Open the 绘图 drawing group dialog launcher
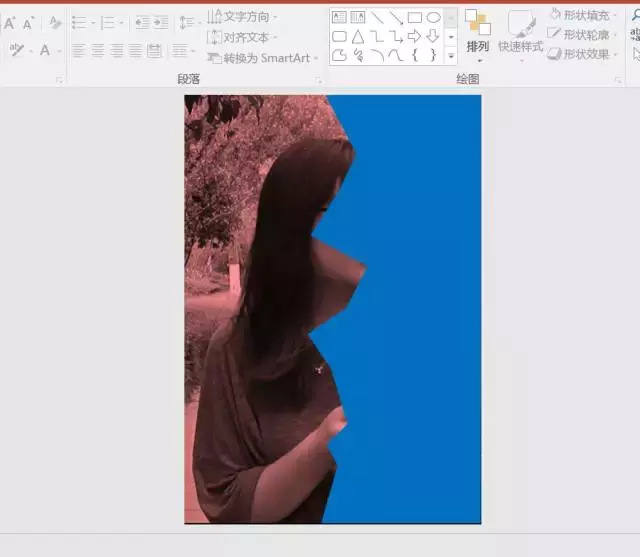 tap(618, 80)
